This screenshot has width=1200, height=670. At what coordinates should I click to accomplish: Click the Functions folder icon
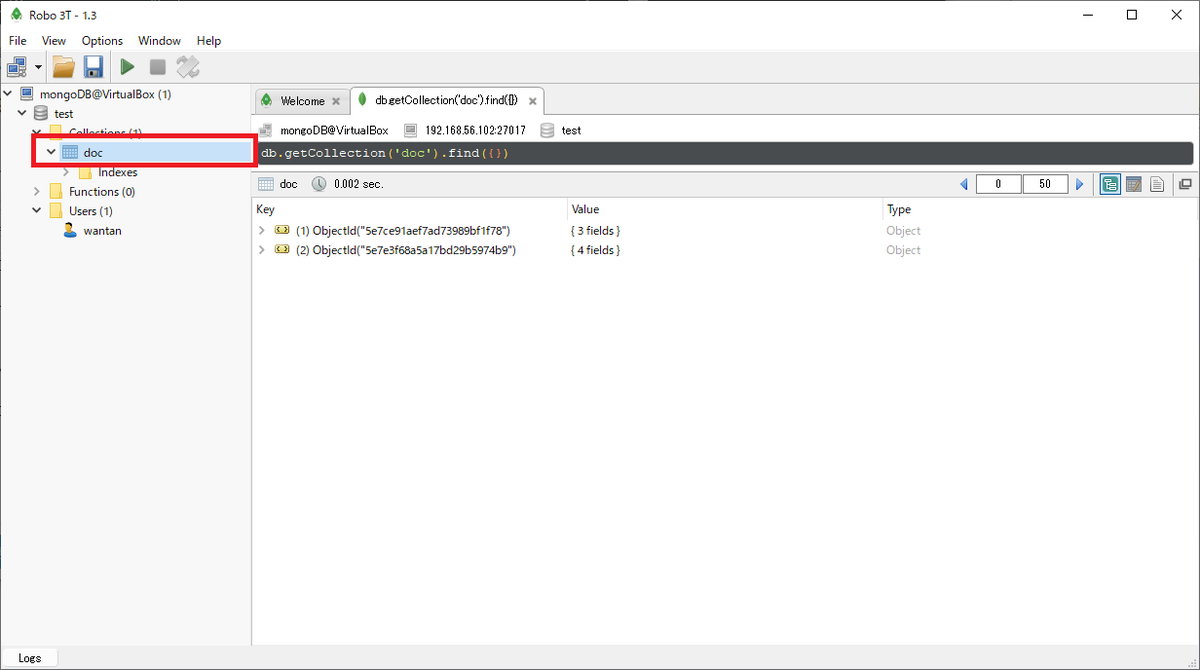point(56,191)
